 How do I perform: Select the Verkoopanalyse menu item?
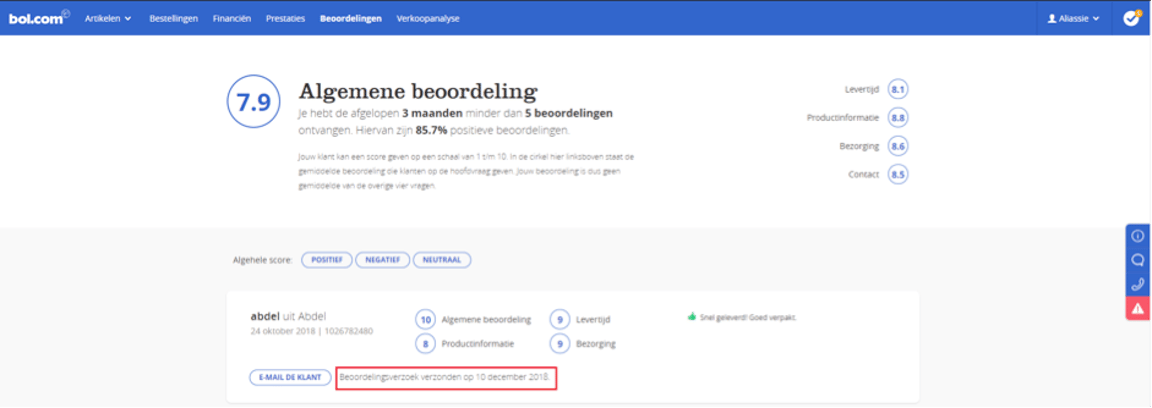pos(428,18)
